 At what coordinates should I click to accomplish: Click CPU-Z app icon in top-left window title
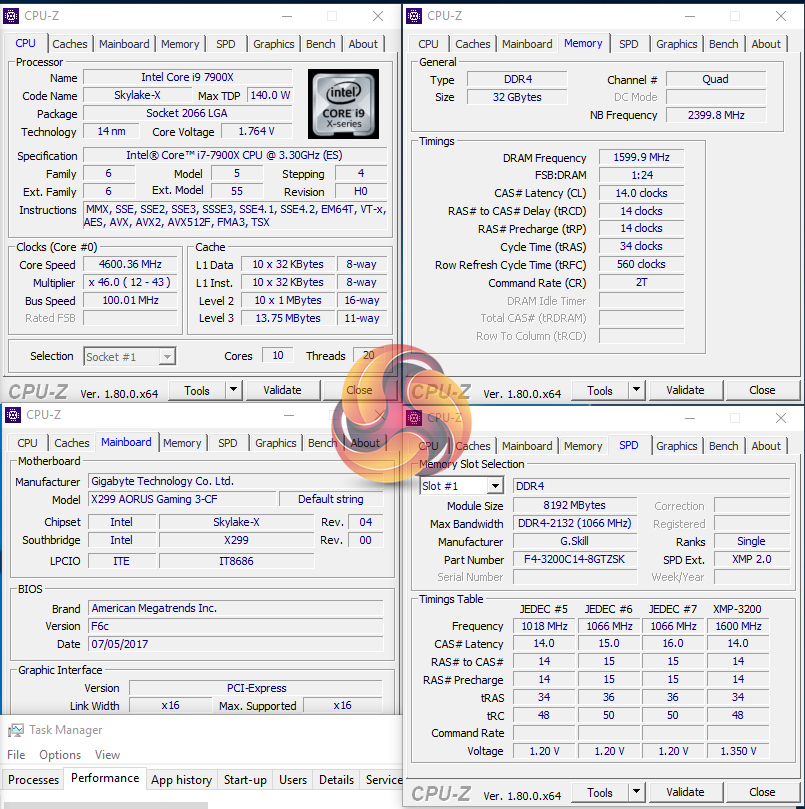pyautogui.click(x=11, y=16)
